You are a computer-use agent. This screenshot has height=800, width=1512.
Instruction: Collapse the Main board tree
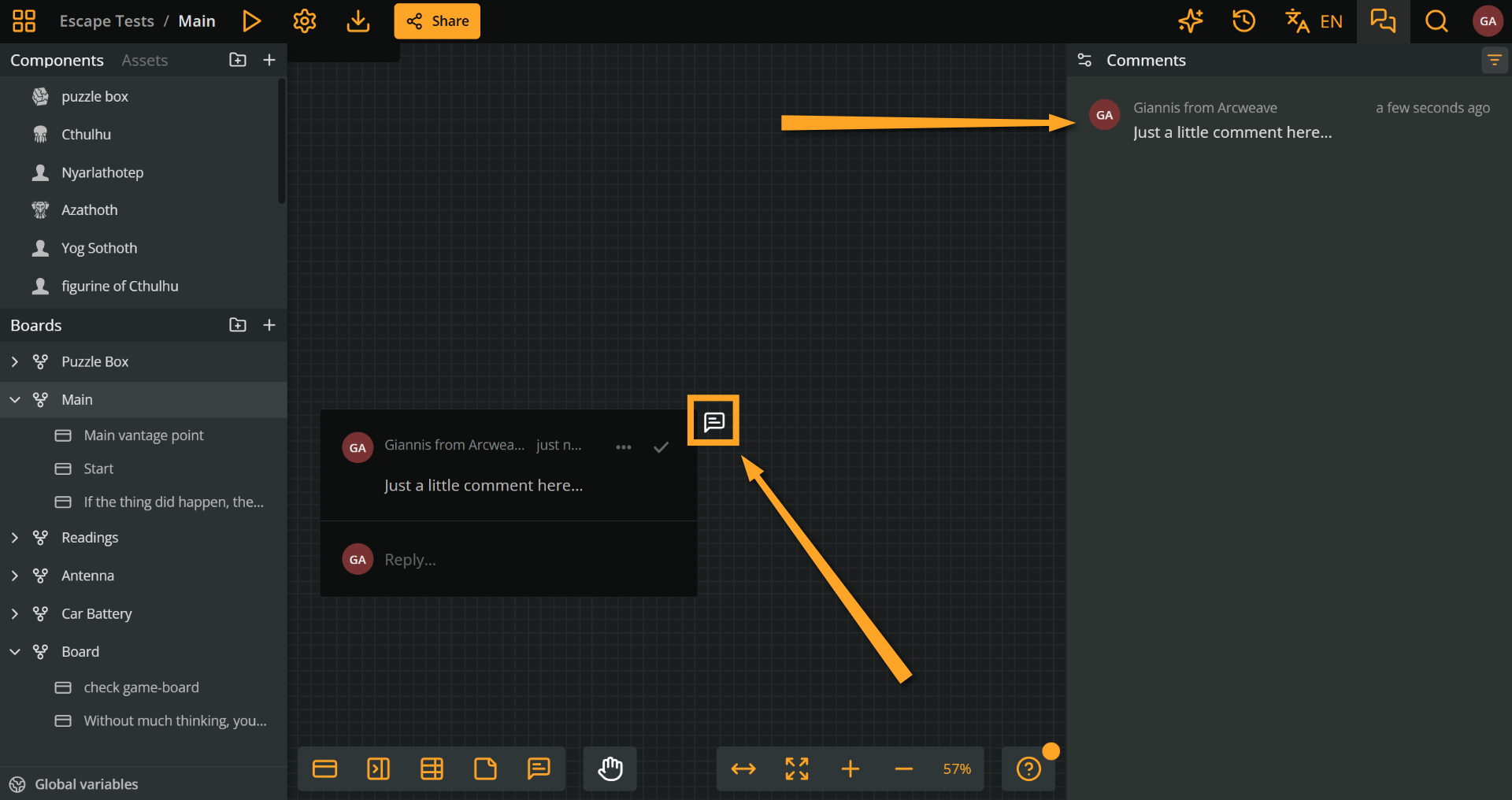point(15,400)
